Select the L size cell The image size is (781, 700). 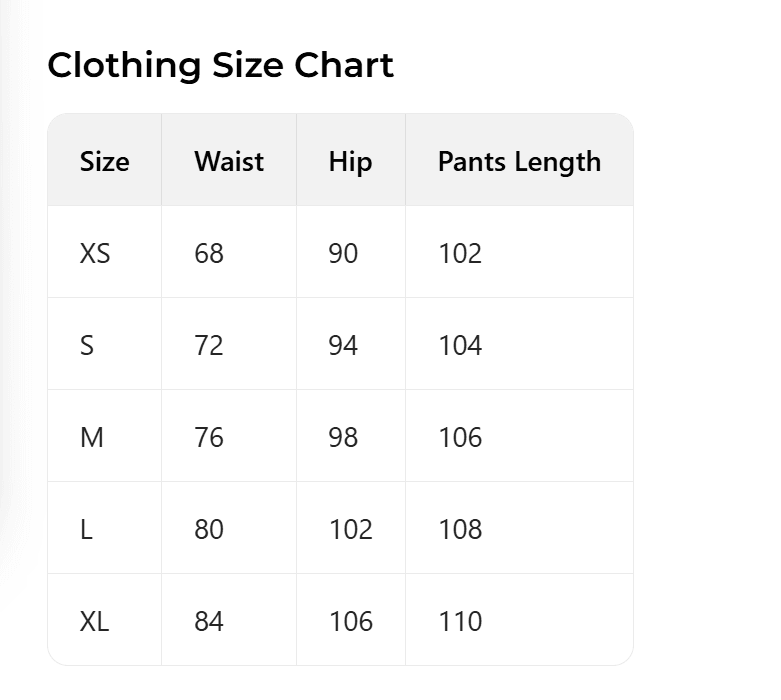click(x=86, y=530)
